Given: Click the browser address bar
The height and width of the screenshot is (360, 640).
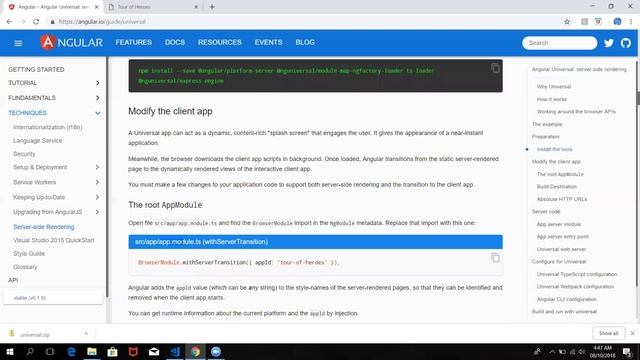Looking at the screenshot, I should [x=302, y=22].
